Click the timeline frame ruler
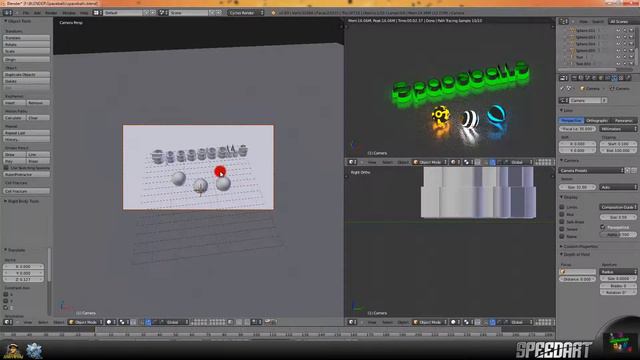The width and height of the screenshot is (640, 360). coord(278,334)
